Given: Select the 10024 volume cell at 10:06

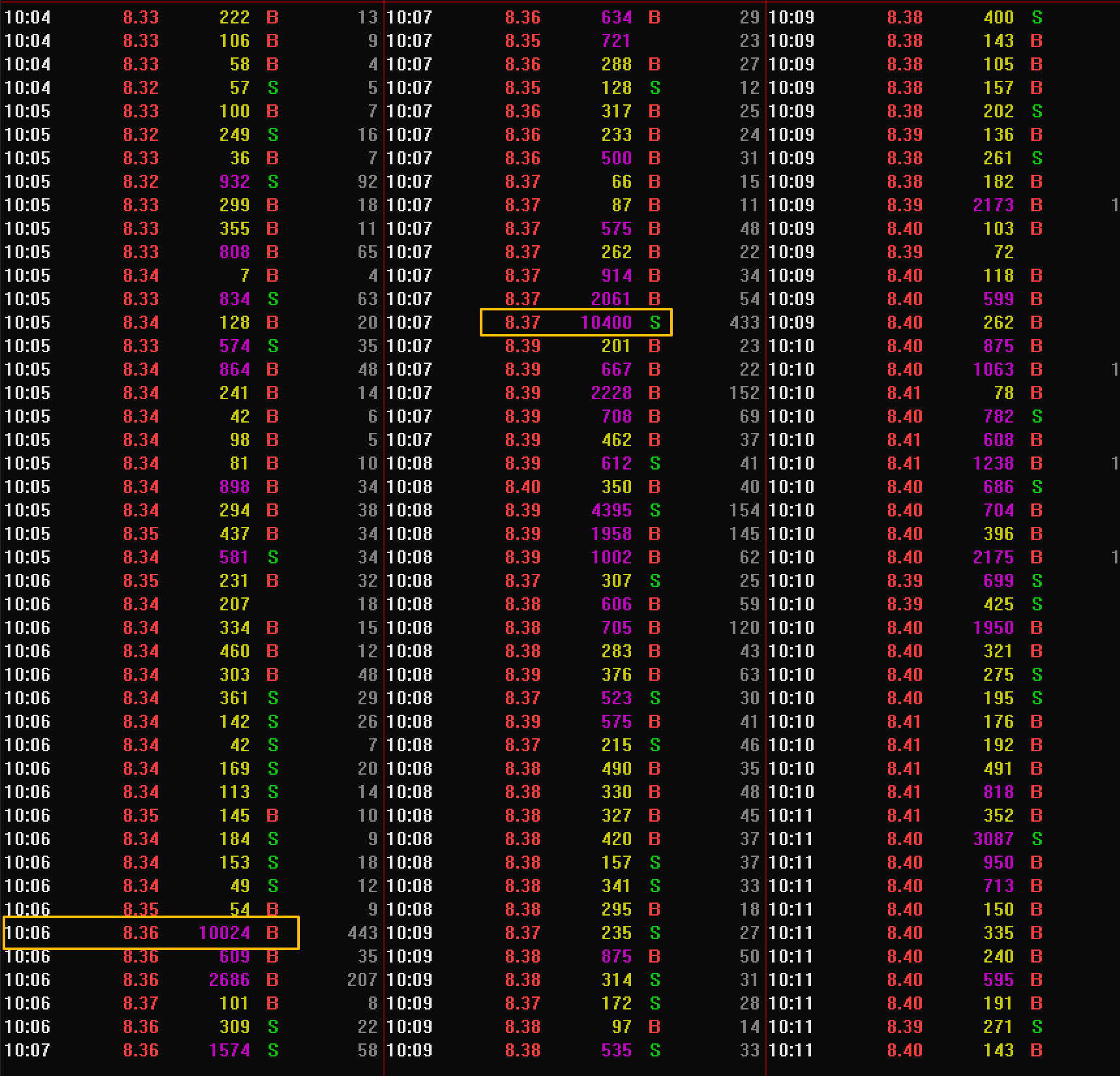Looking at the screenshot, I should (x=224, y=933).
